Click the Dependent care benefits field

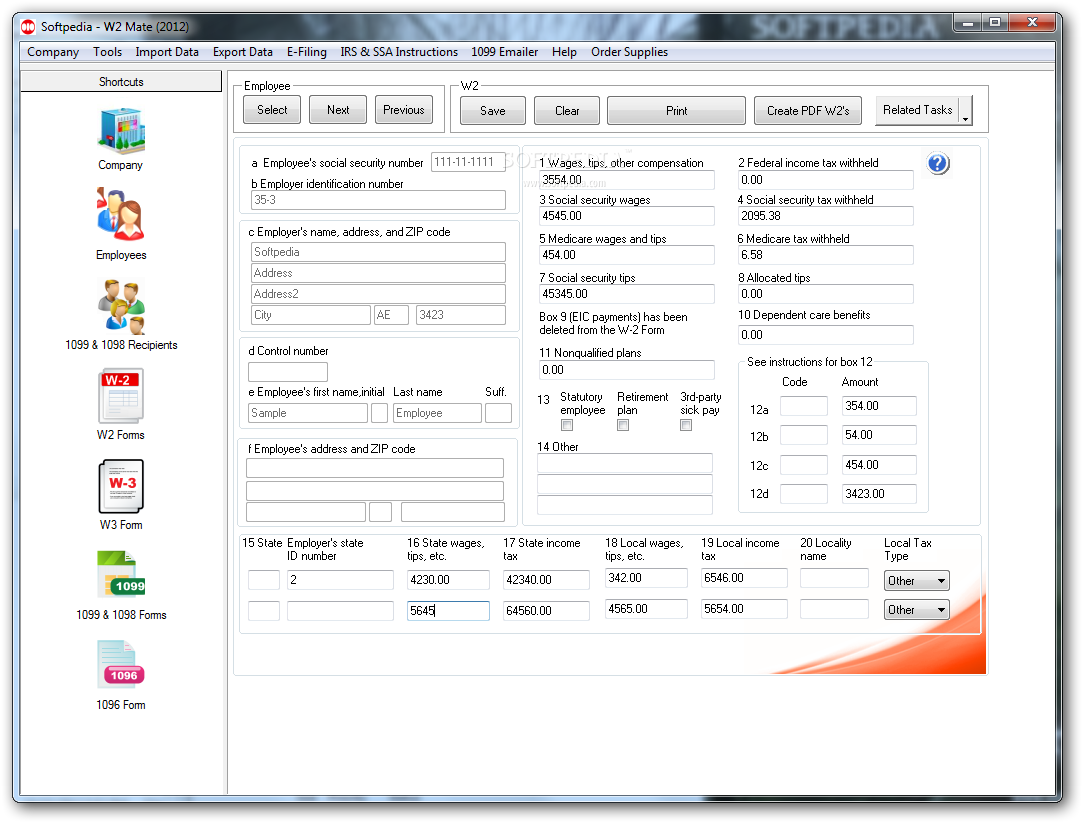825,335
